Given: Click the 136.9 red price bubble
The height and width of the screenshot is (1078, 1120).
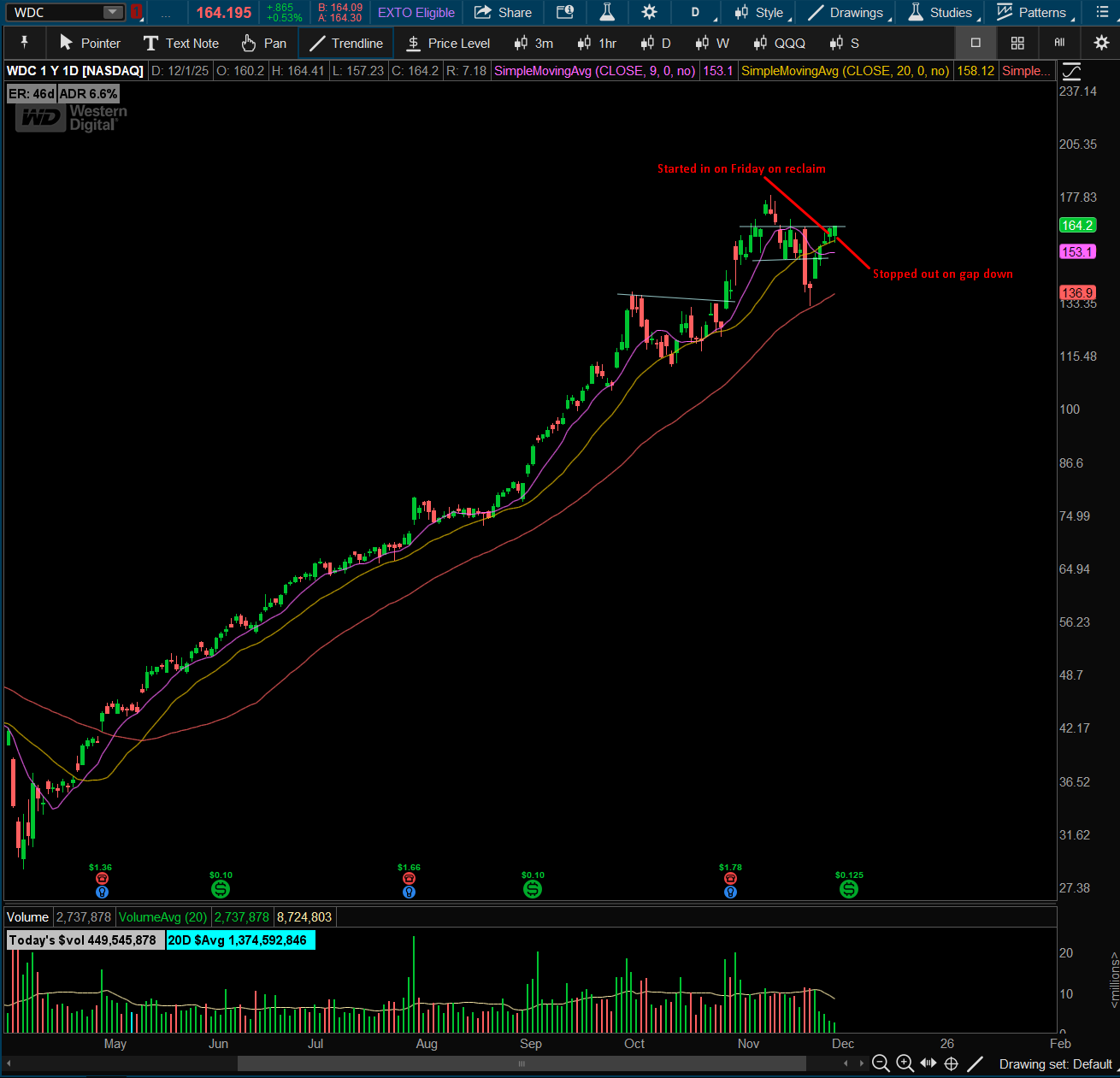Looking at the screenshot, I should (x=1077, y=292).
